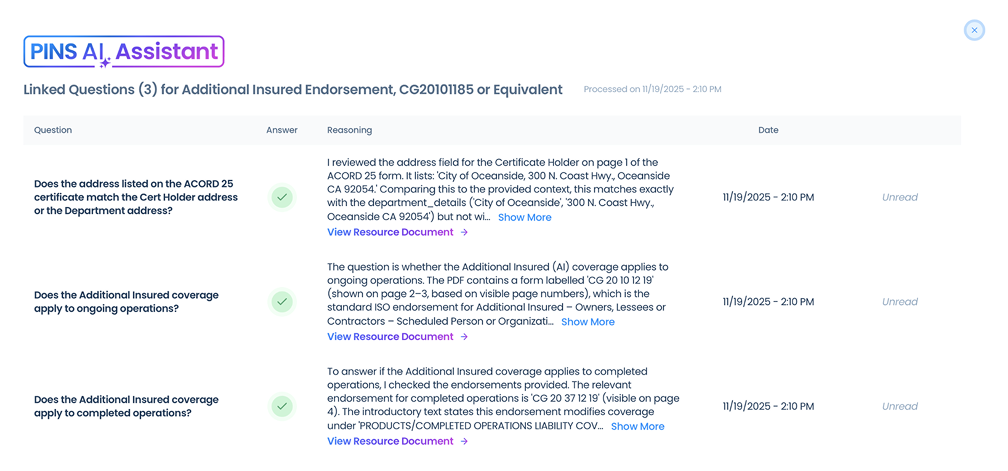This screenshot has height=471, width=1008.
Task: Open View Resource Document for ACORD 25 address question
Action: click(397, 232)
